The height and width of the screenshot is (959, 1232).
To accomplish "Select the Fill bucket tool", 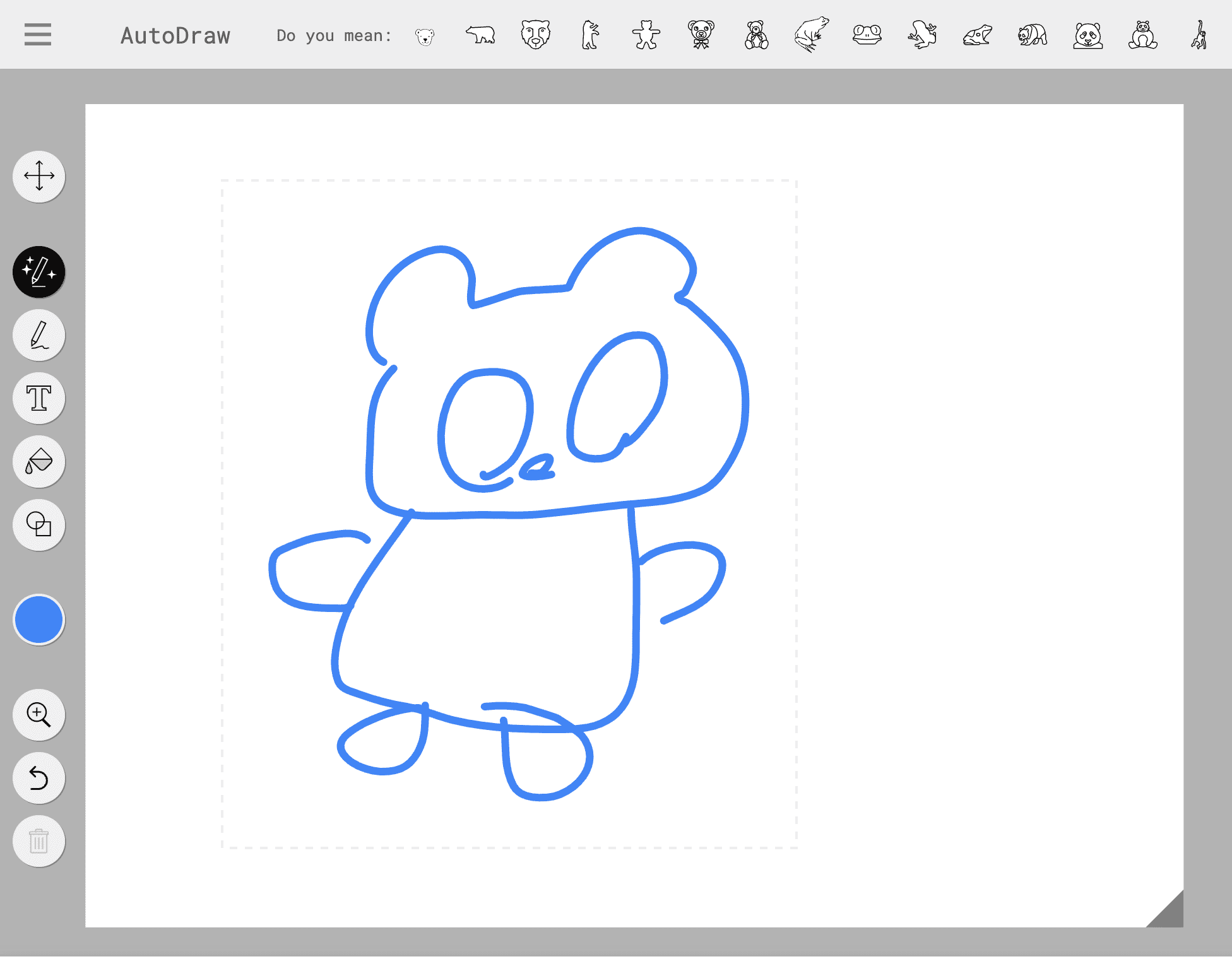I will tap(39, 461).
